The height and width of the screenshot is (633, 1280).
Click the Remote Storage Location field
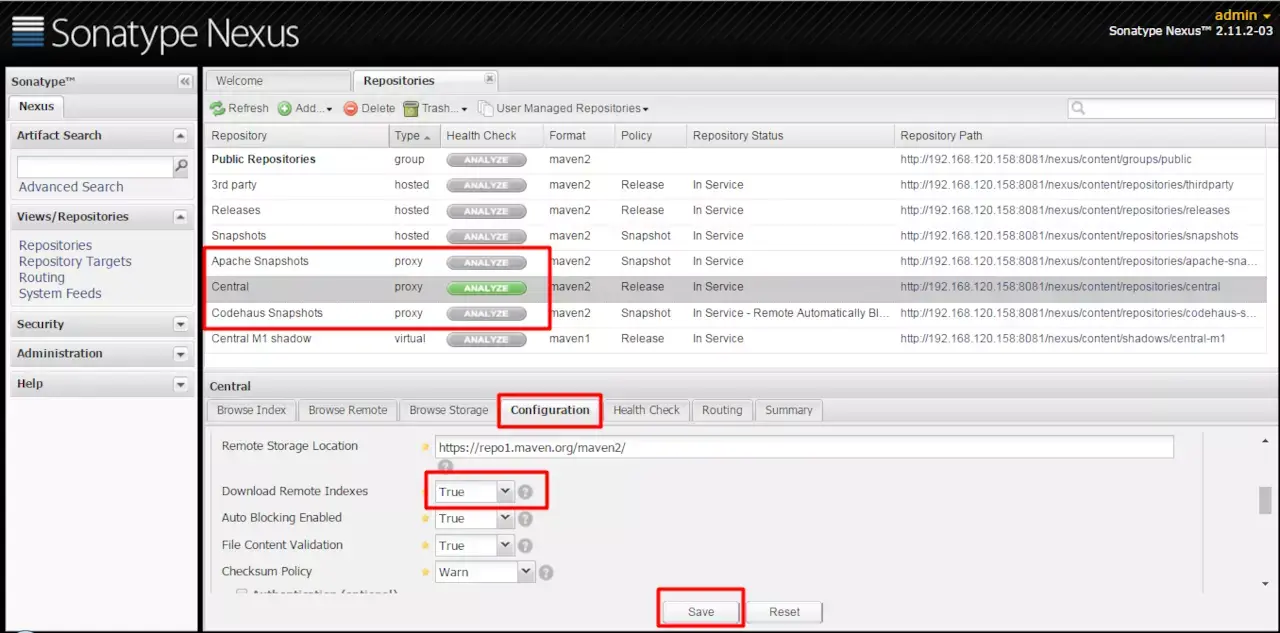point(803,447)
